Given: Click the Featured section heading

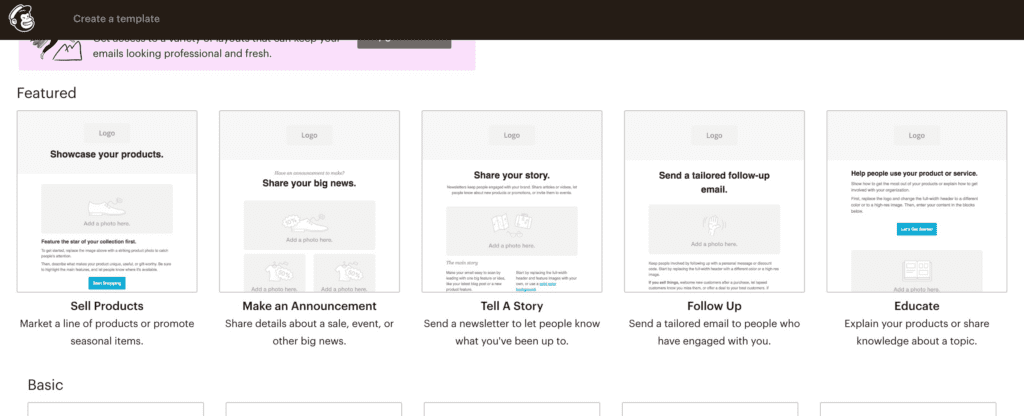Looking at the screenshot, I should pos(46,93).
